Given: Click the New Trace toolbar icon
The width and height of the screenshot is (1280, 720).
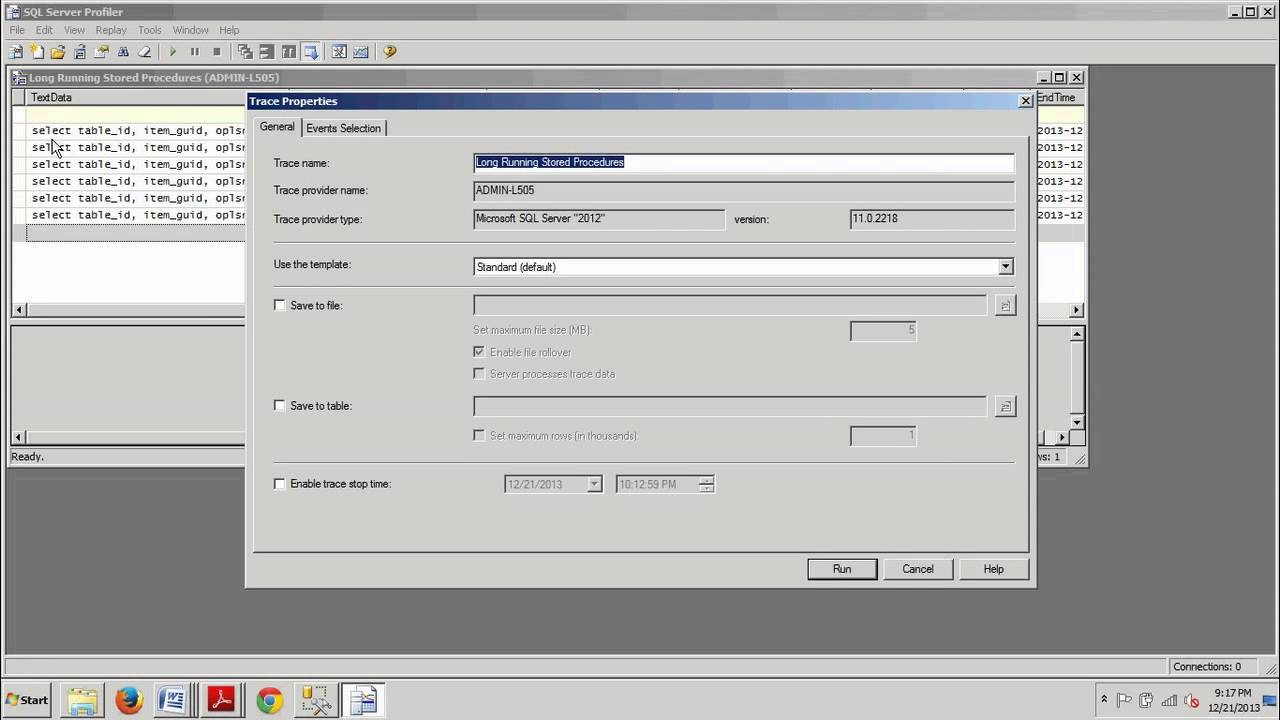Looking at the screenshot, I should (x=15, y=52).
